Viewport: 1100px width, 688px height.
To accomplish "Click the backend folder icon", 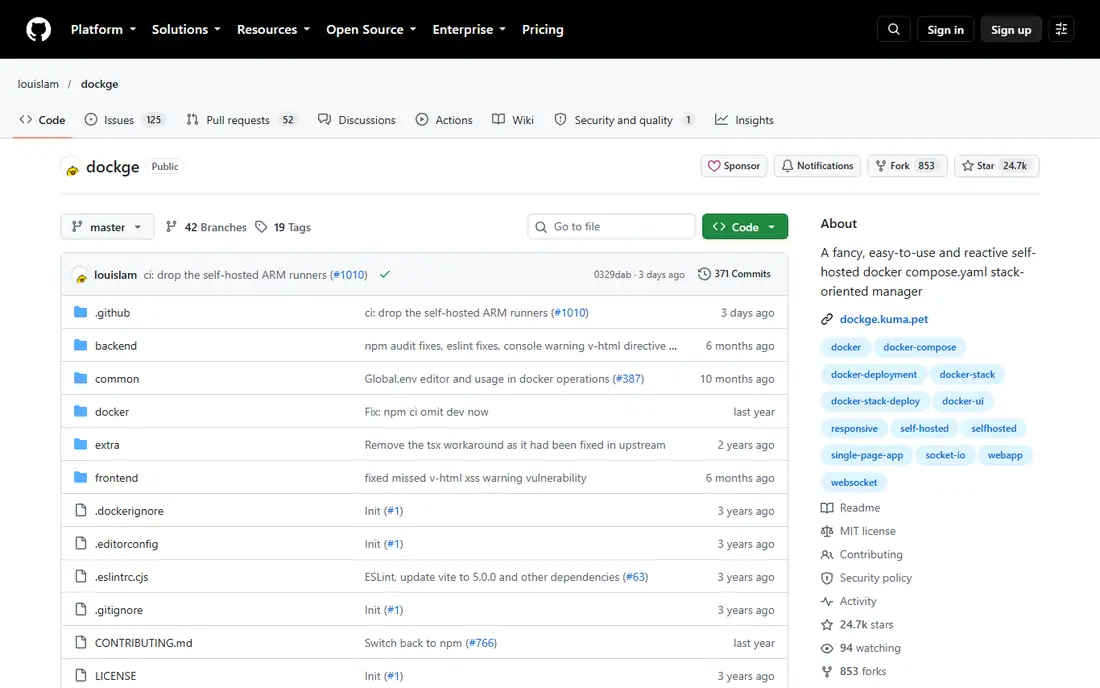I will click(81, 345).
